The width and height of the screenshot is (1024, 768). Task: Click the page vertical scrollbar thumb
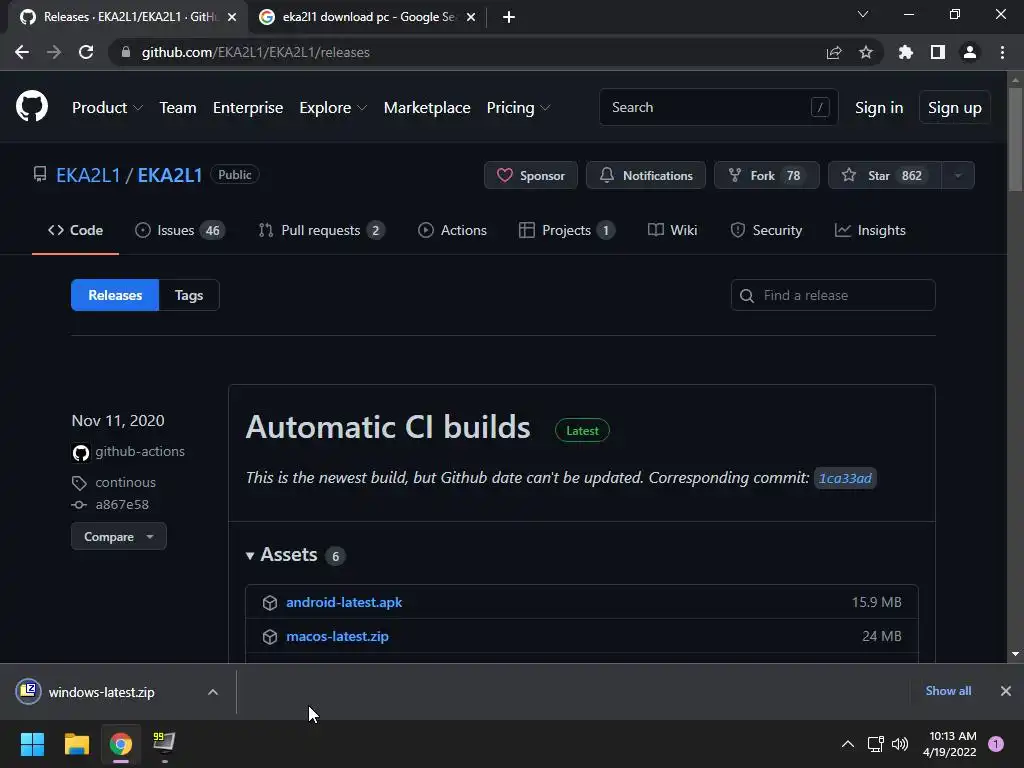click(x=1015, y=140)
